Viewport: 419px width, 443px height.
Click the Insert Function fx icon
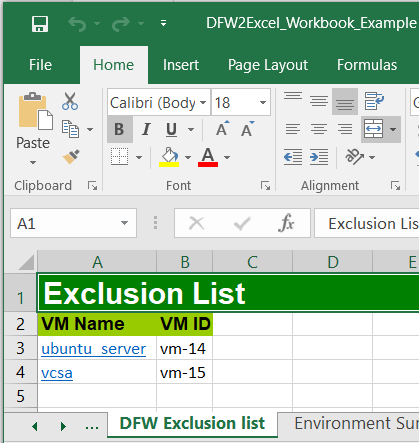[286, 223]
